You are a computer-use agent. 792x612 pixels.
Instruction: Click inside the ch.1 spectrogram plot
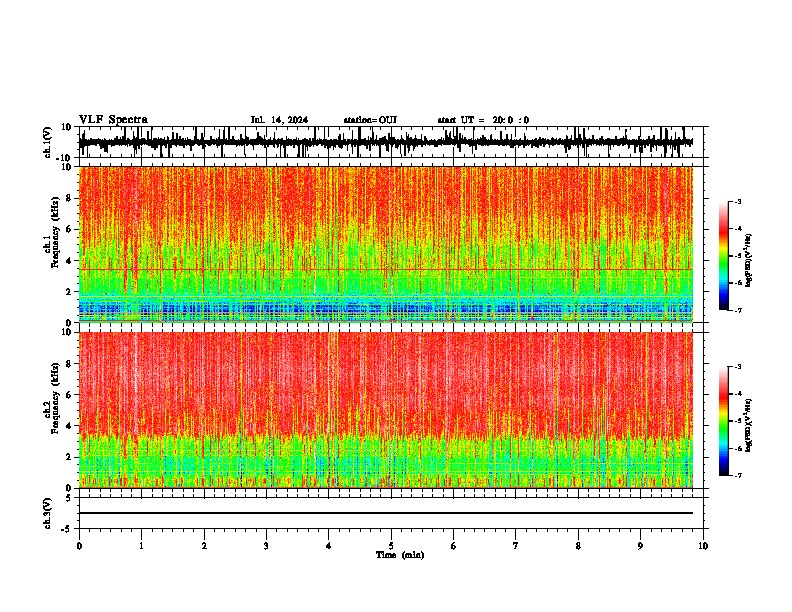(x=386, y=244)
